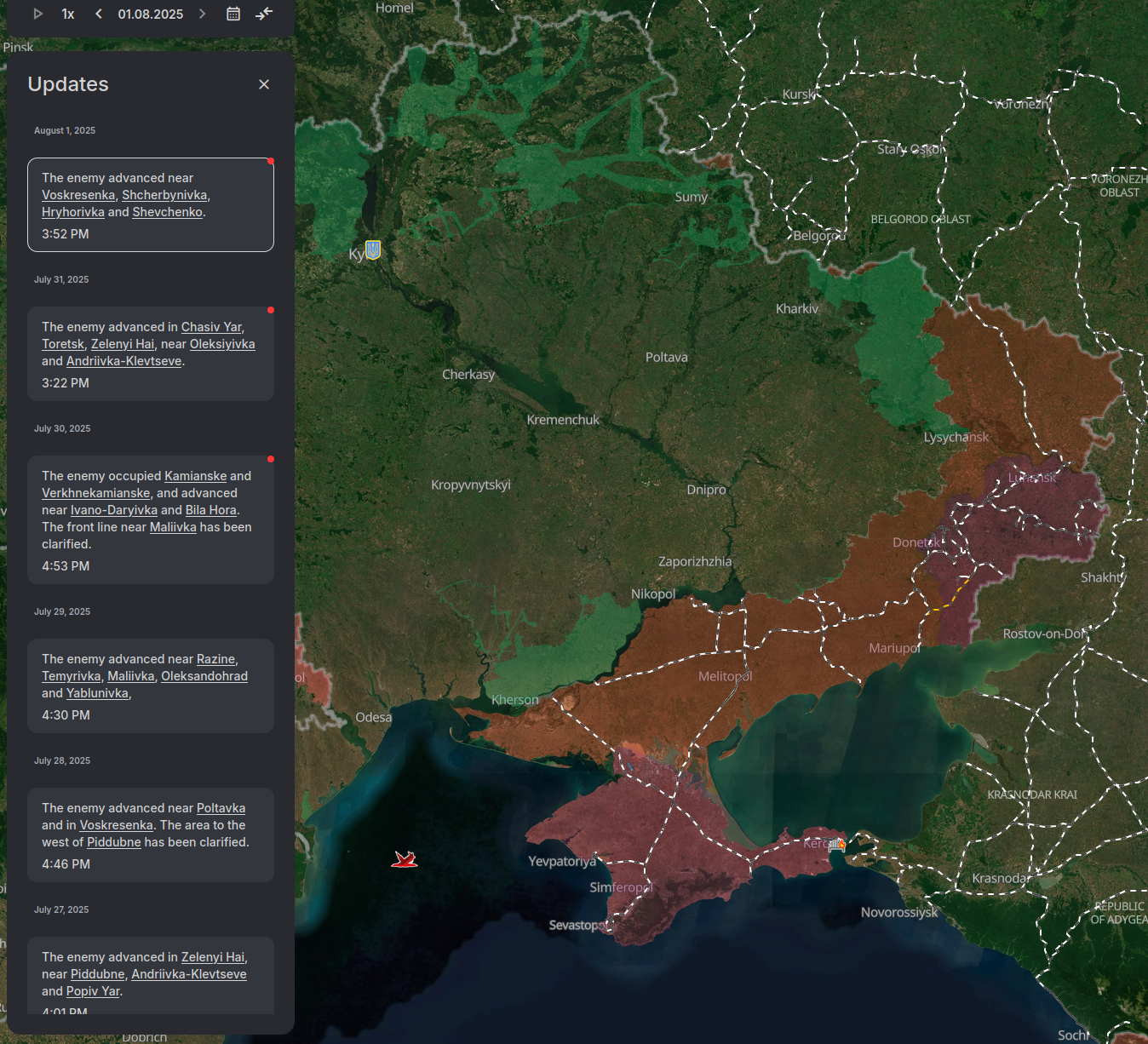Close the Updates panel
The image size is (1148, 1044).
[264, 84]
